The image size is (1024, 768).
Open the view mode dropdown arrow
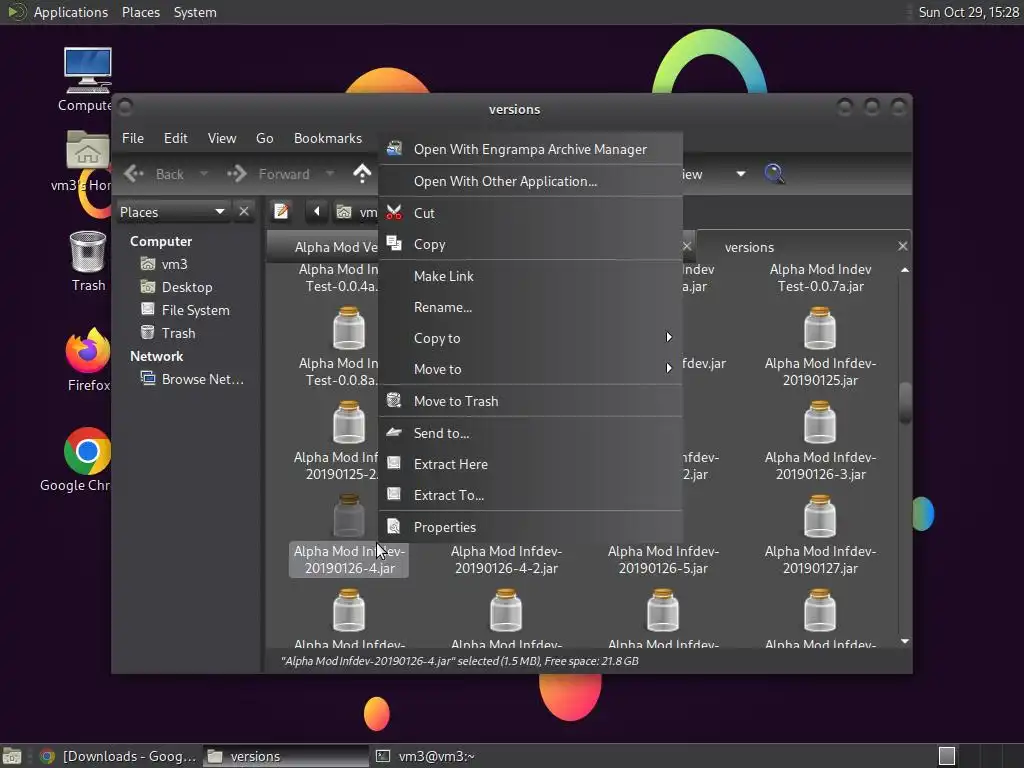click(x=741, y=174)
